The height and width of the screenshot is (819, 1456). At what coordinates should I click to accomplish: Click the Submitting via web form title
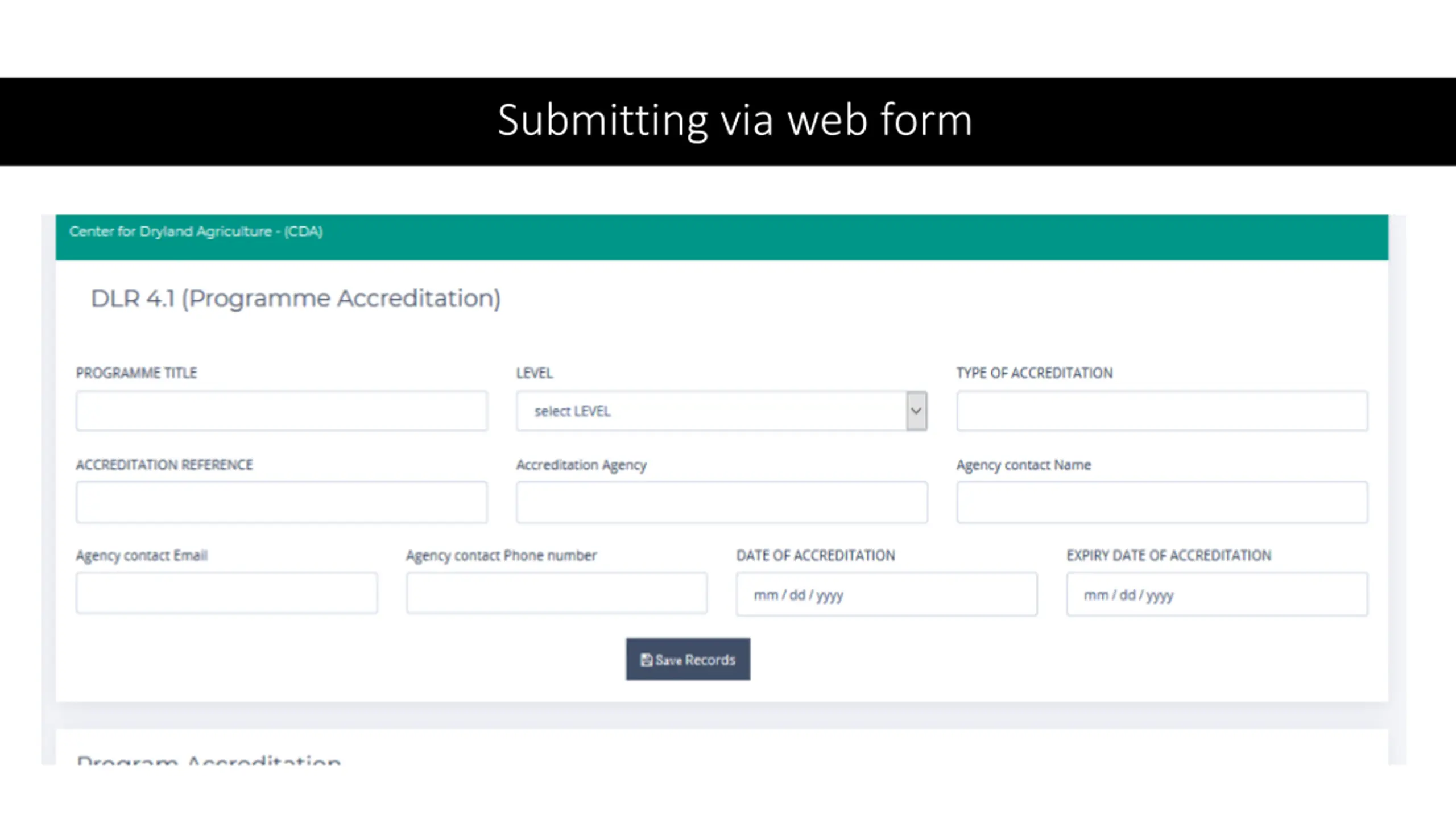[735, 121]
